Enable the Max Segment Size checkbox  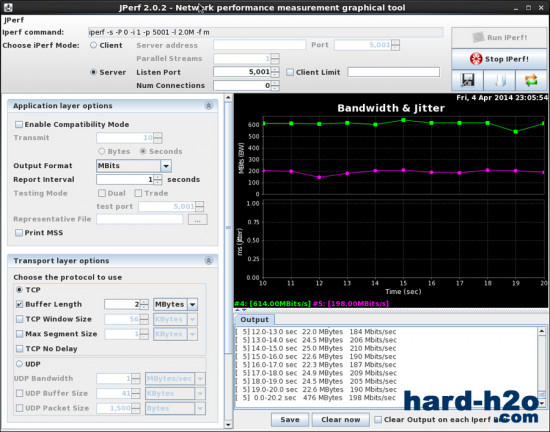pos(20,334)
